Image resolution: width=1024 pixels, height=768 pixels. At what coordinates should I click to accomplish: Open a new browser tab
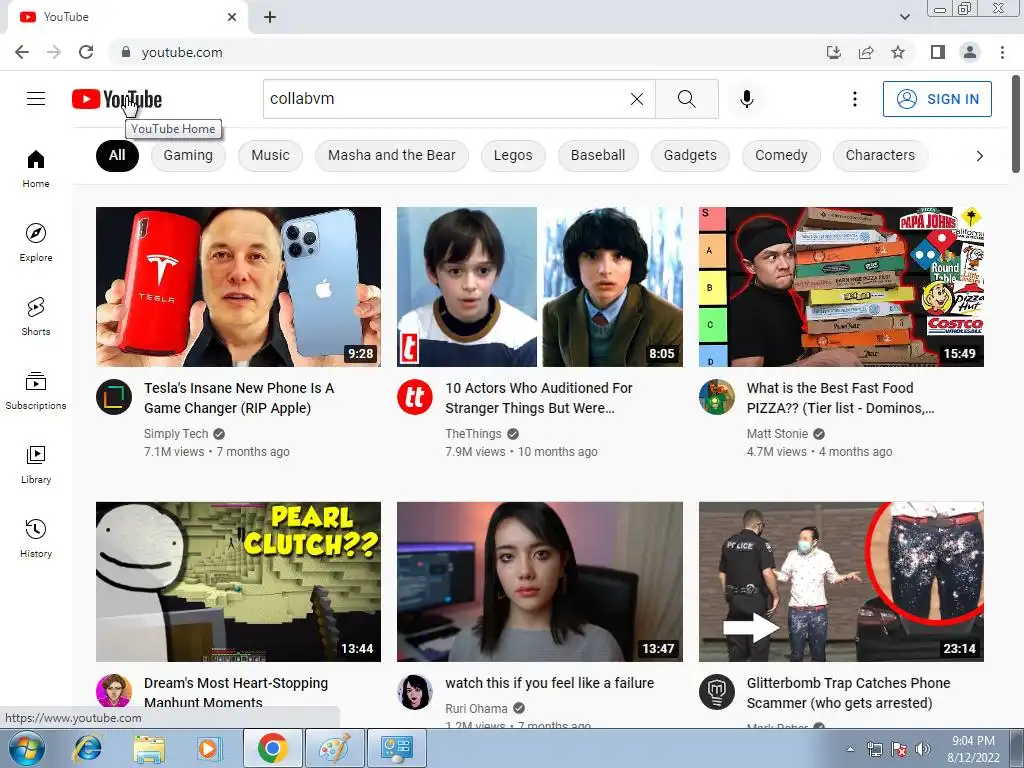tap(270, 17)
